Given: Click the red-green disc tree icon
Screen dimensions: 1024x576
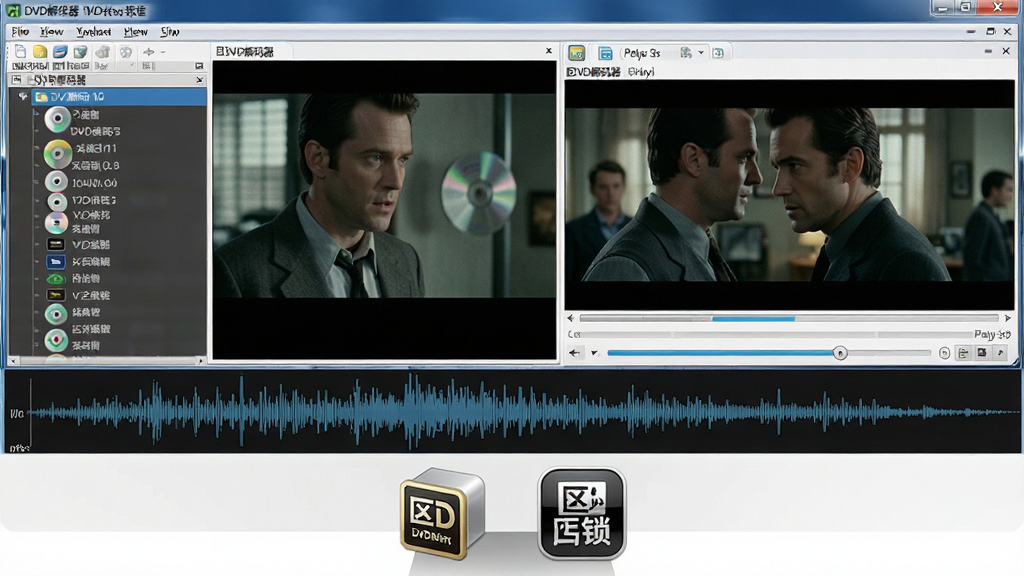Looking at the screenshot, I should click(x=56, y=340).
